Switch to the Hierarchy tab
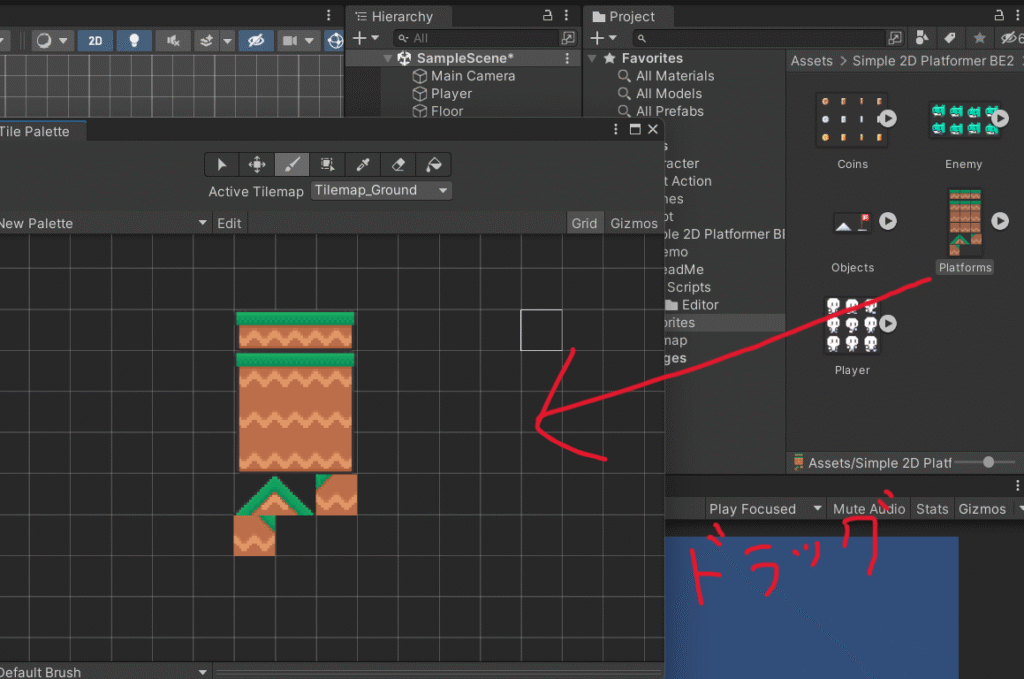This screenshot has height=679, width=1024. [x=401, y=16]
